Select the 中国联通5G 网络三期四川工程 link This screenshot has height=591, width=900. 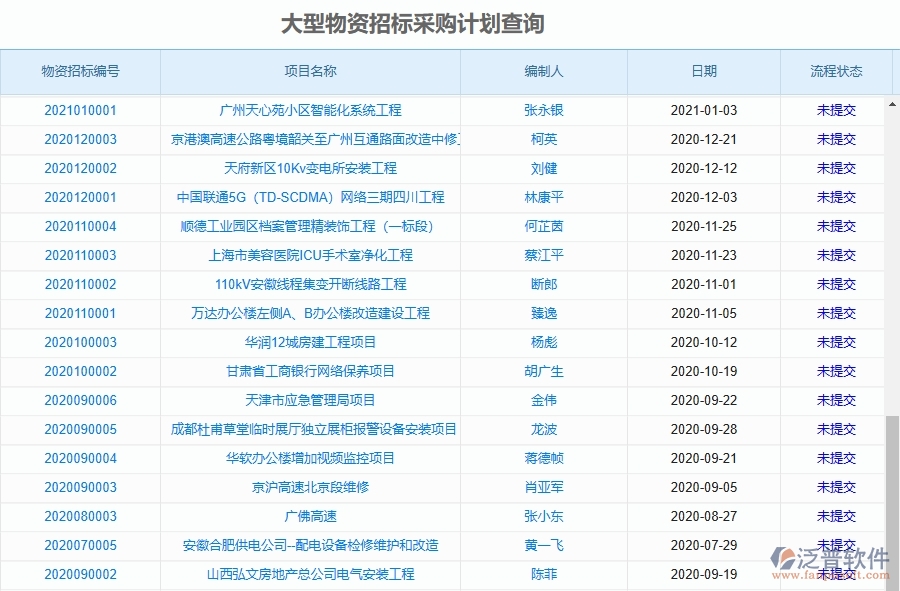pyautogui.click(x=312, y=197)
